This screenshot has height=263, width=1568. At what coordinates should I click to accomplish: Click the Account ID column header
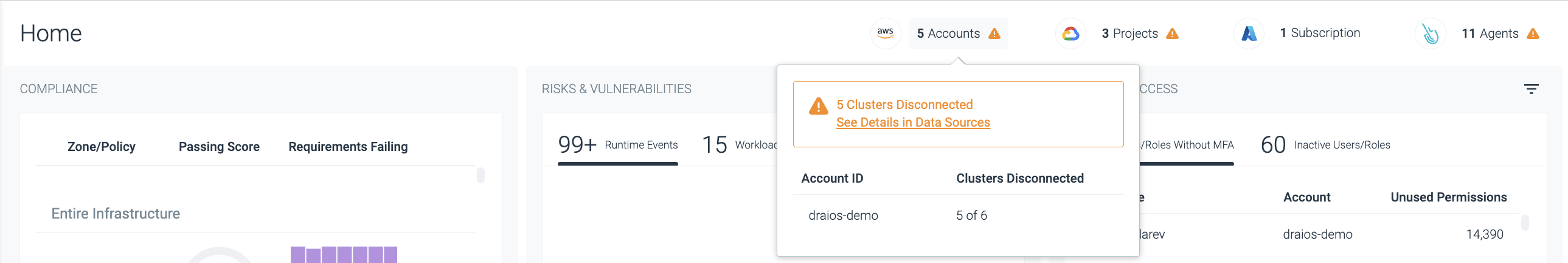832,178
